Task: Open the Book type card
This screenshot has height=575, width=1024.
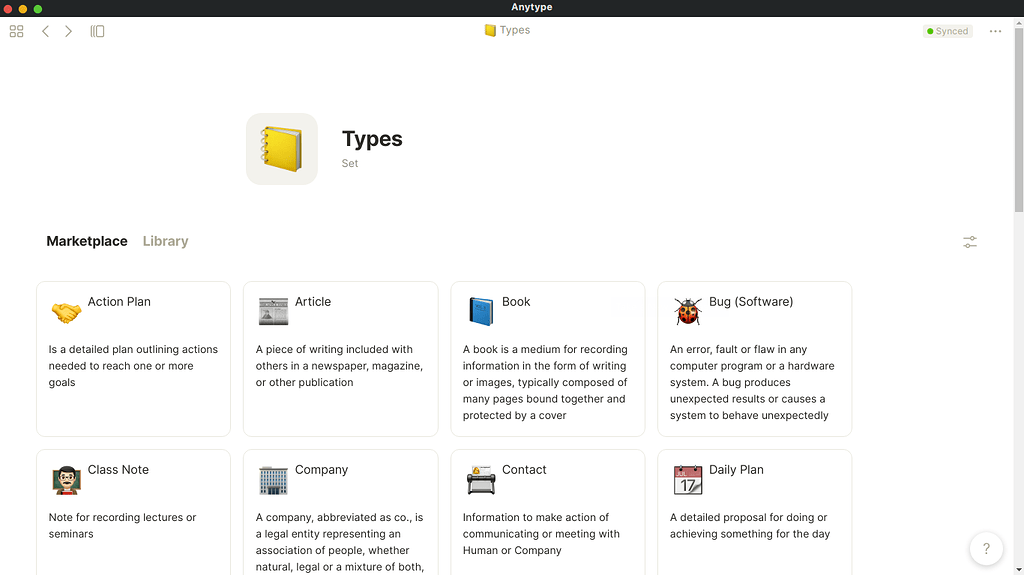Action: click(547, 358)
